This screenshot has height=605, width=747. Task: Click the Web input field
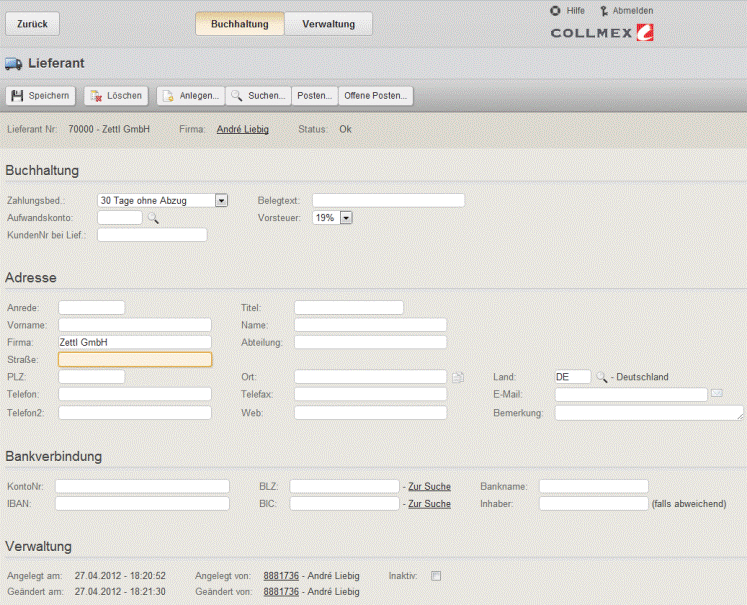(x=371, y=413)
